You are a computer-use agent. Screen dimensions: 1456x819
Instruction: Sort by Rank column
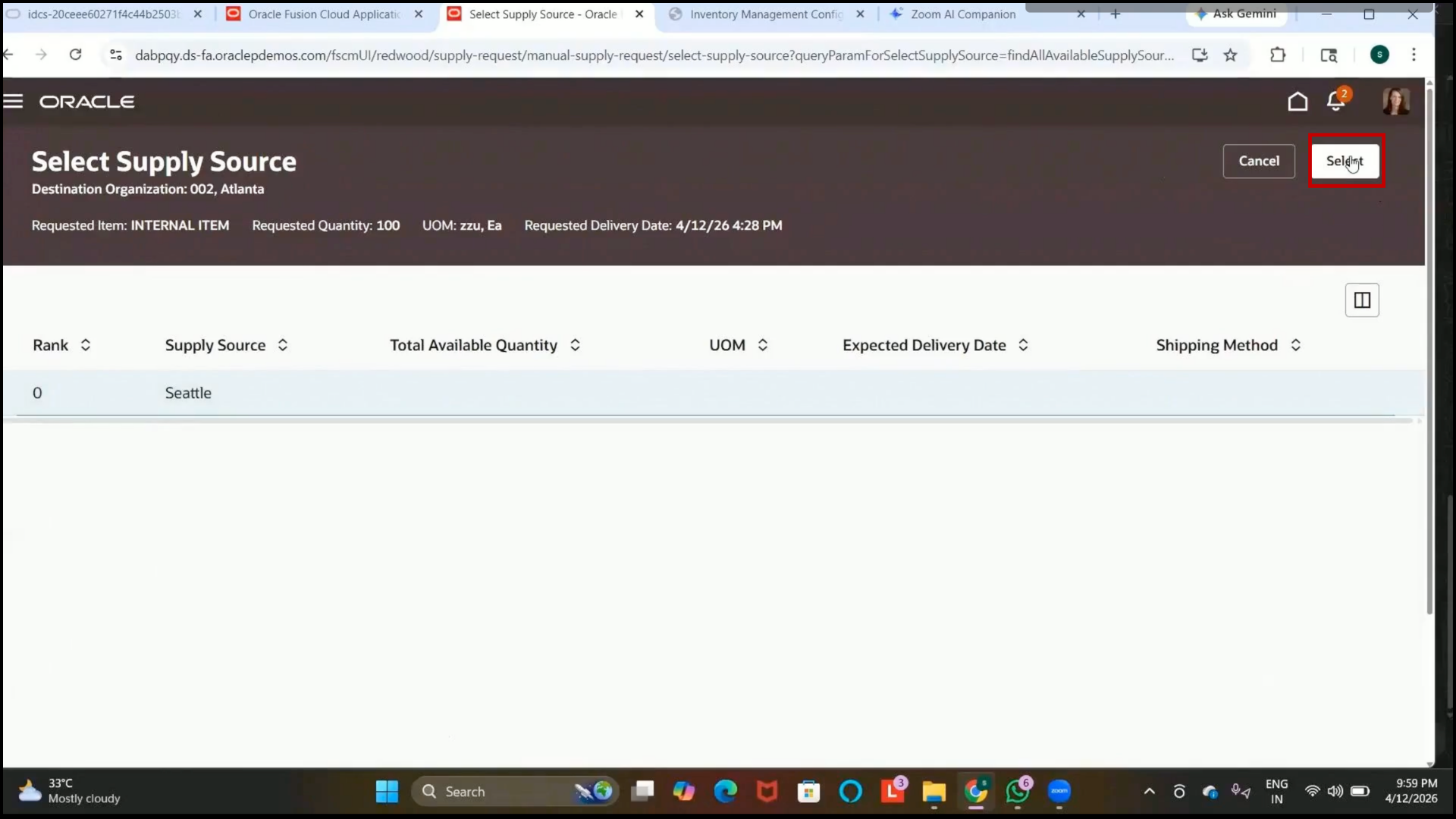tap(86, 345)
